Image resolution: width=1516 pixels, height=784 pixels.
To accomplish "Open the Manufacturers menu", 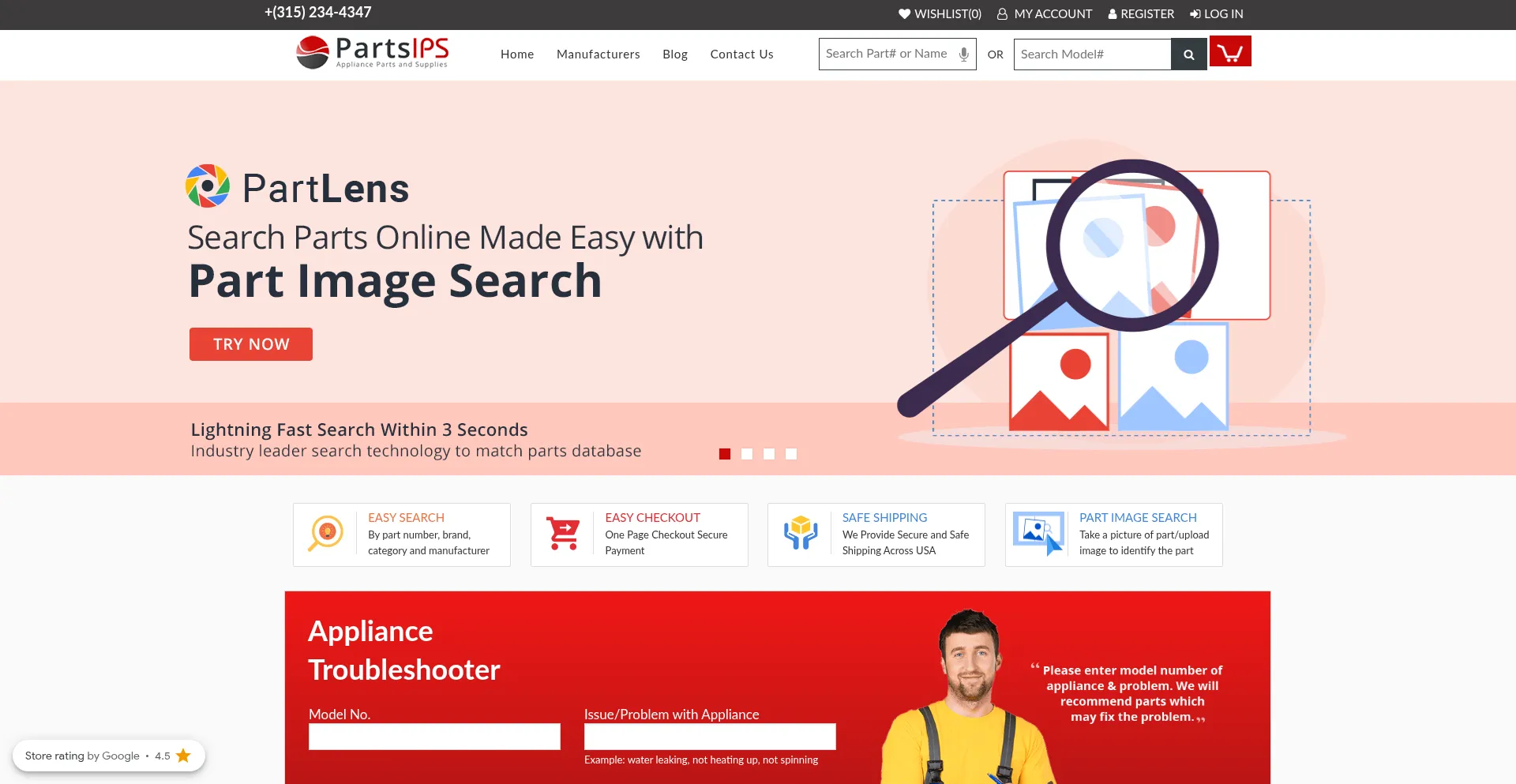I will point(598,54).
